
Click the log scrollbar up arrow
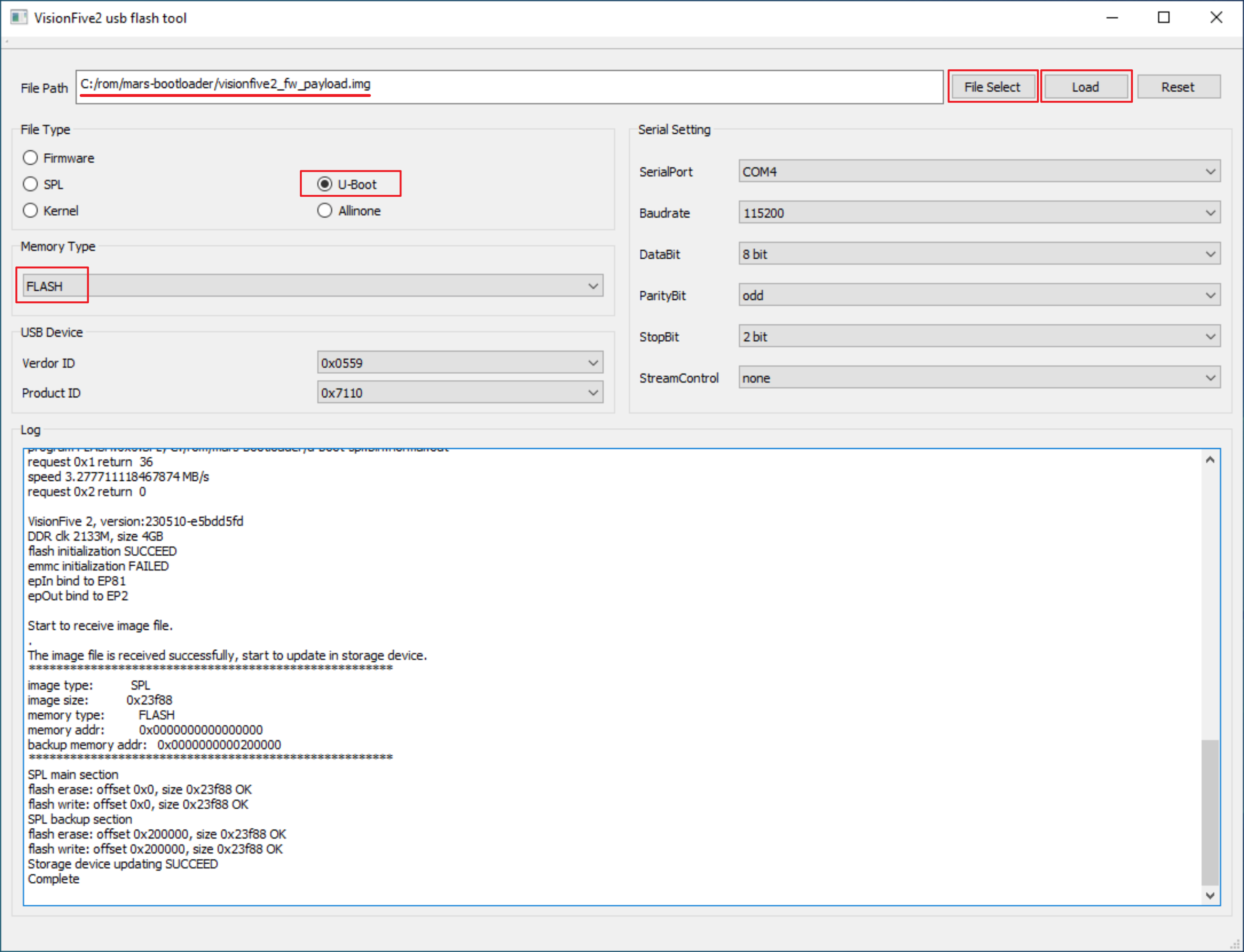point(1211,460)
